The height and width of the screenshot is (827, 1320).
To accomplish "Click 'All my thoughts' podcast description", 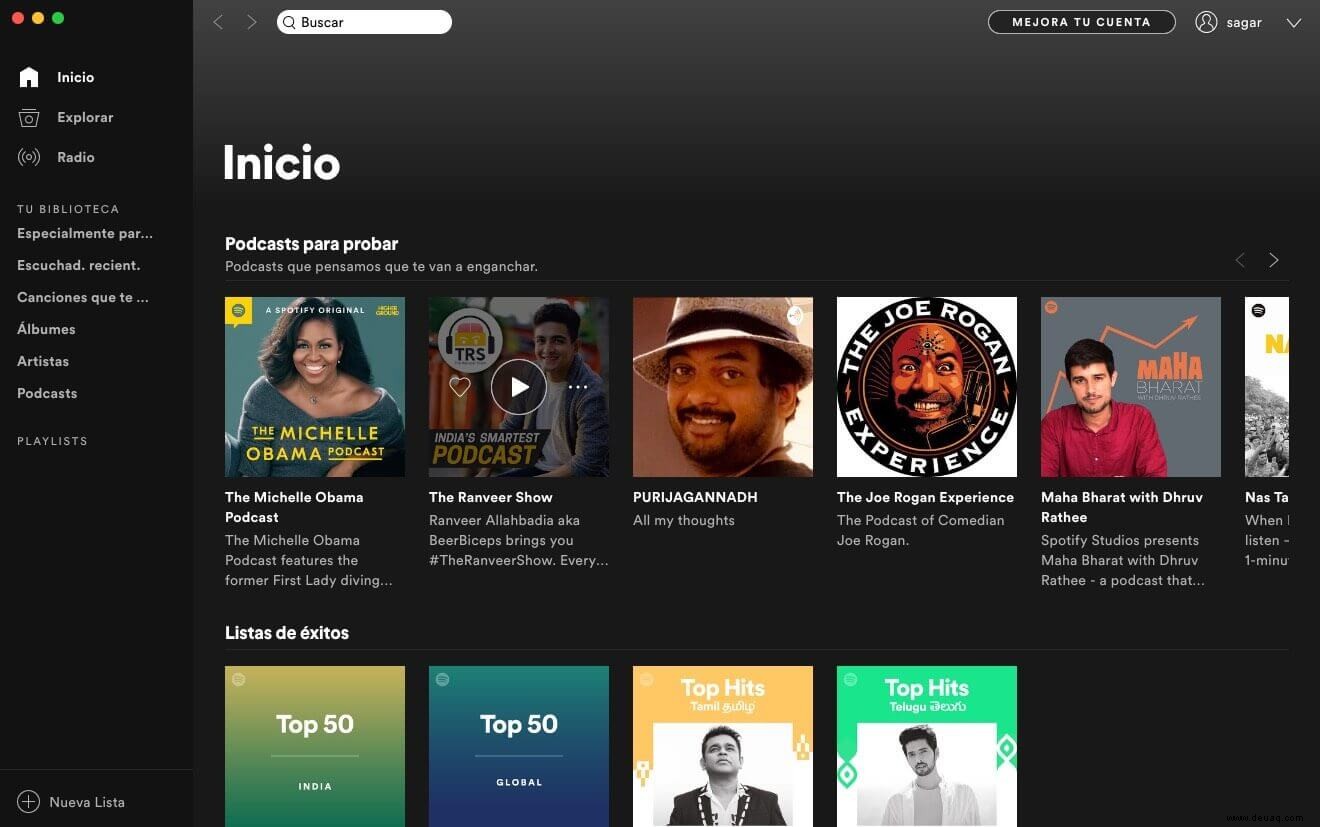I will pyautogui.click(x=684, y=520).
